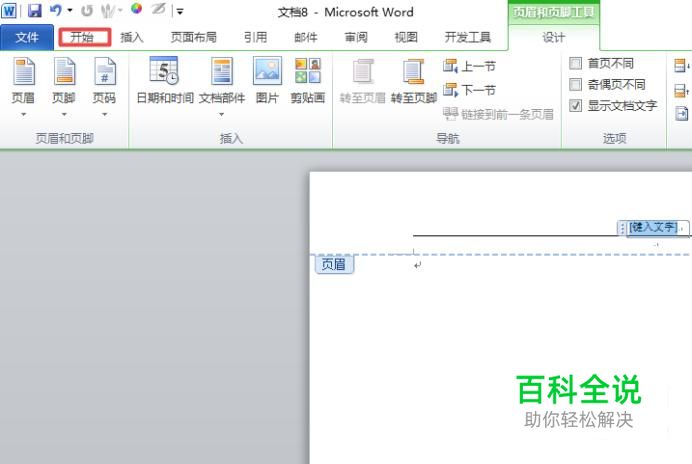Click the header-from-top position icon
The height and width of the screenshot is (464, 692).
681,66
